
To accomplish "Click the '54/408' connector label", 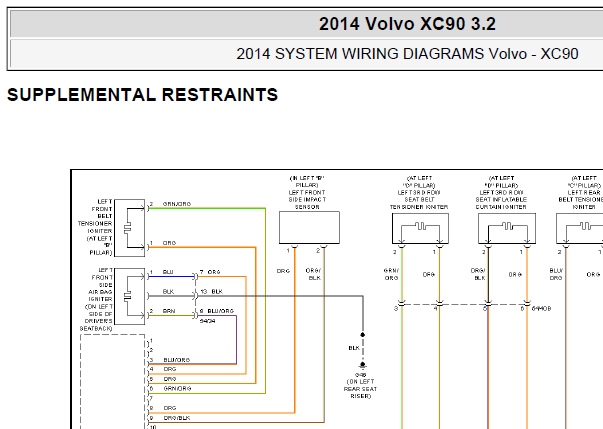I will [541, 308].
